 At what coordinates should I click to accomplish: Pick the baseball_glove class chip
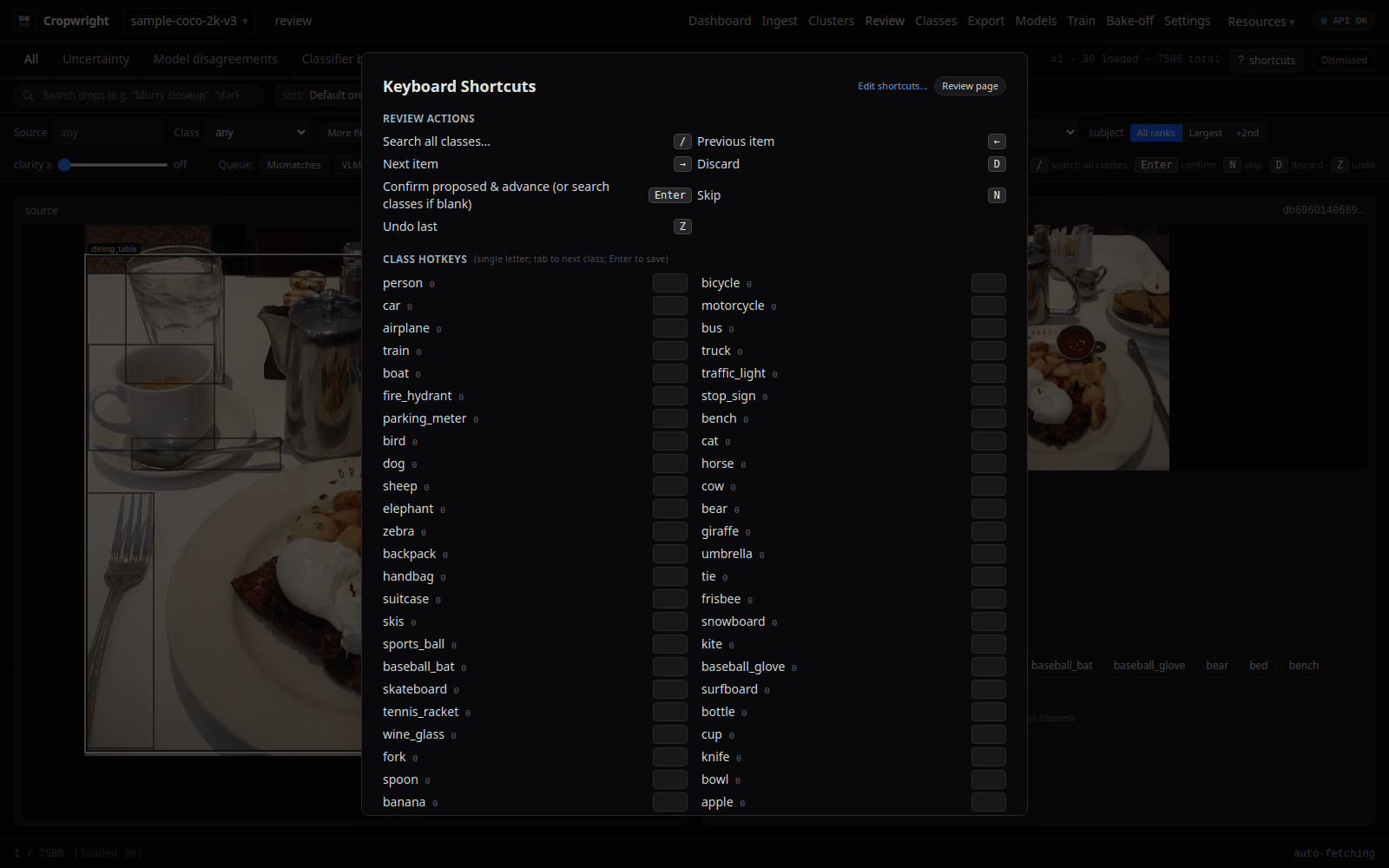tap(1149, 666)
